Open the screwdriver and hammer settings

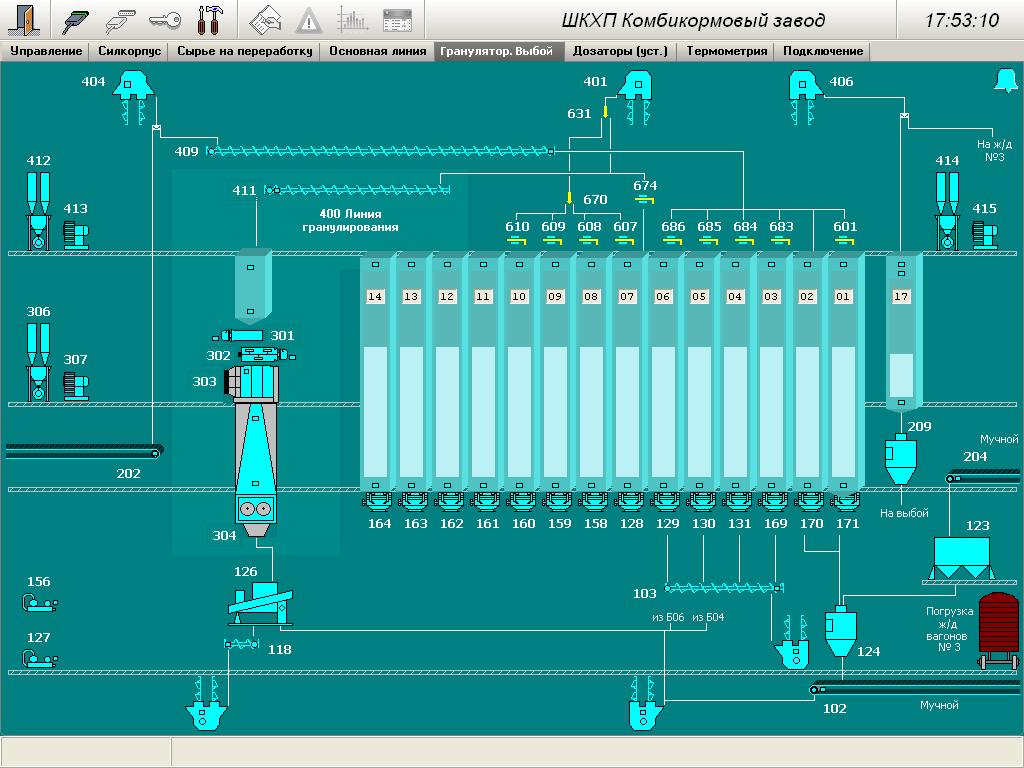click(208, 19)
